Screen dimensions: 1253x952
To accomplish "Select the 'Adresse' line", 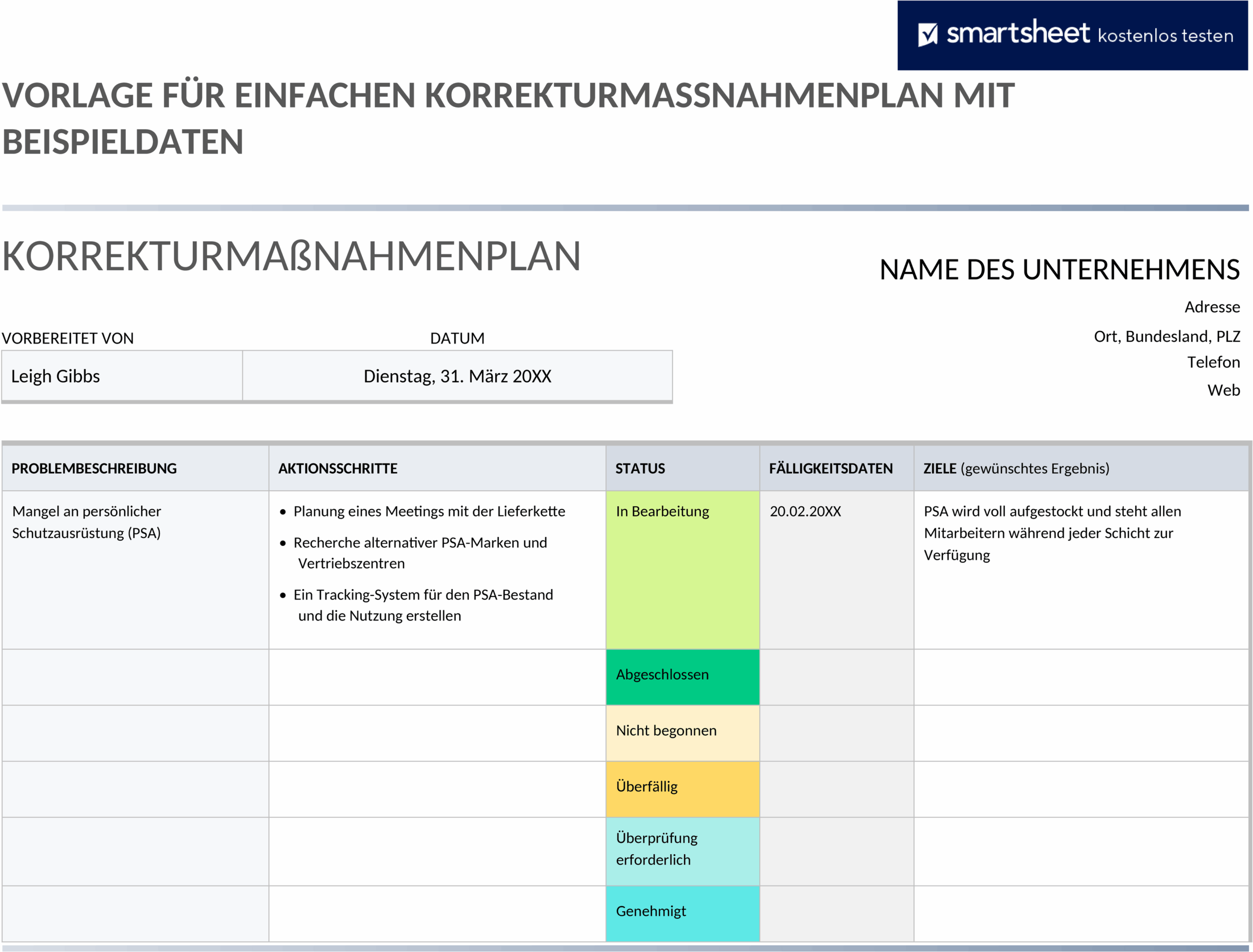I will (1211, 307).
